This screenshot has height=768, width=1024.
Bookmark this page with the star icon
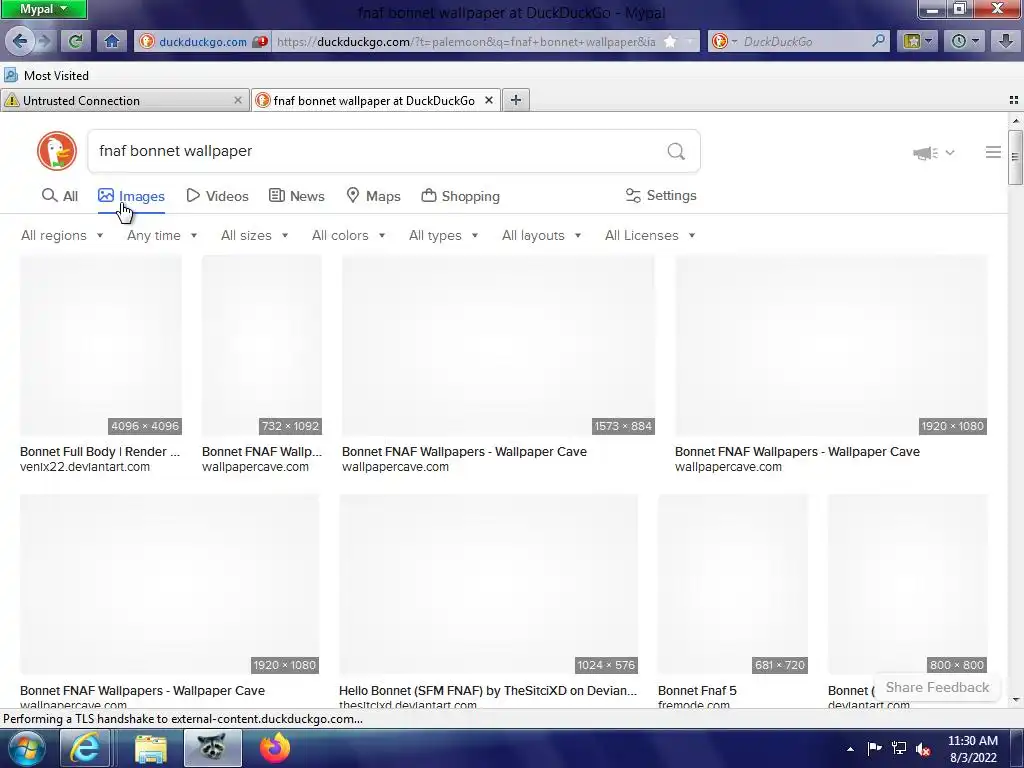click(x=670, y=41)
